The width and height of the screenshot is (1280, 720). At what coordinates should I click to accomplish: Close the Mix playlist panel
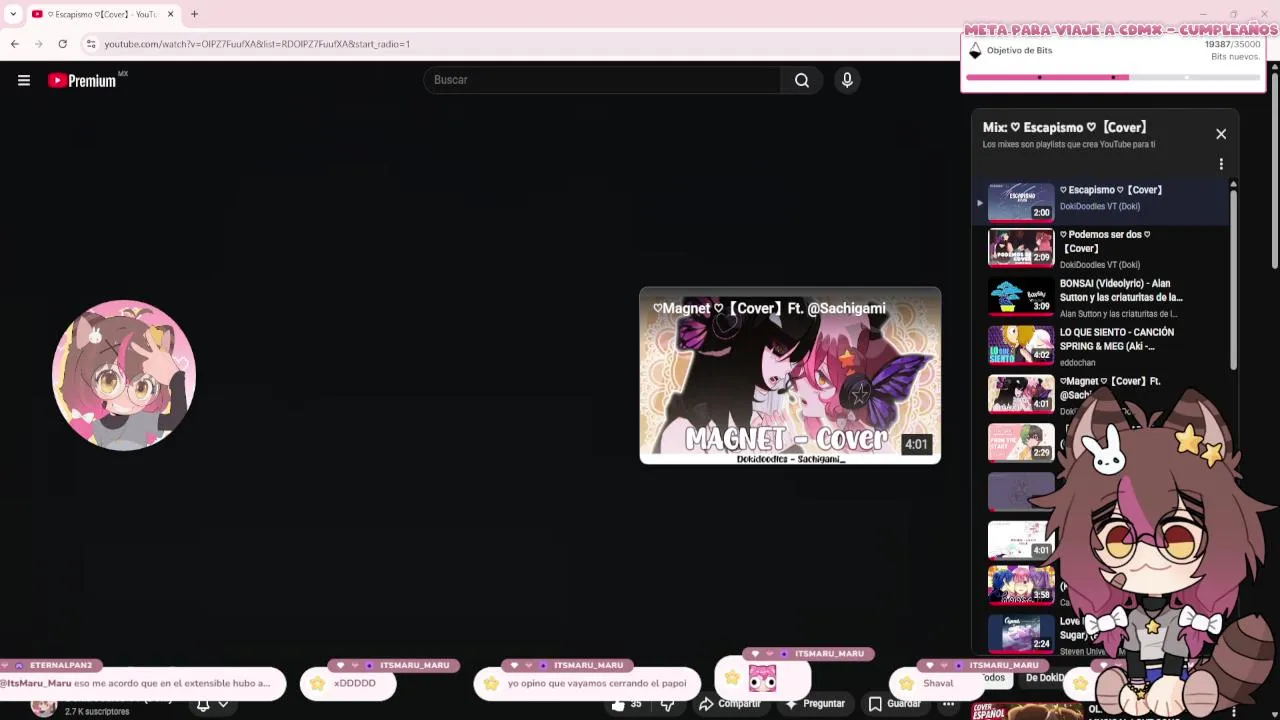click(x=1221, y=134)
